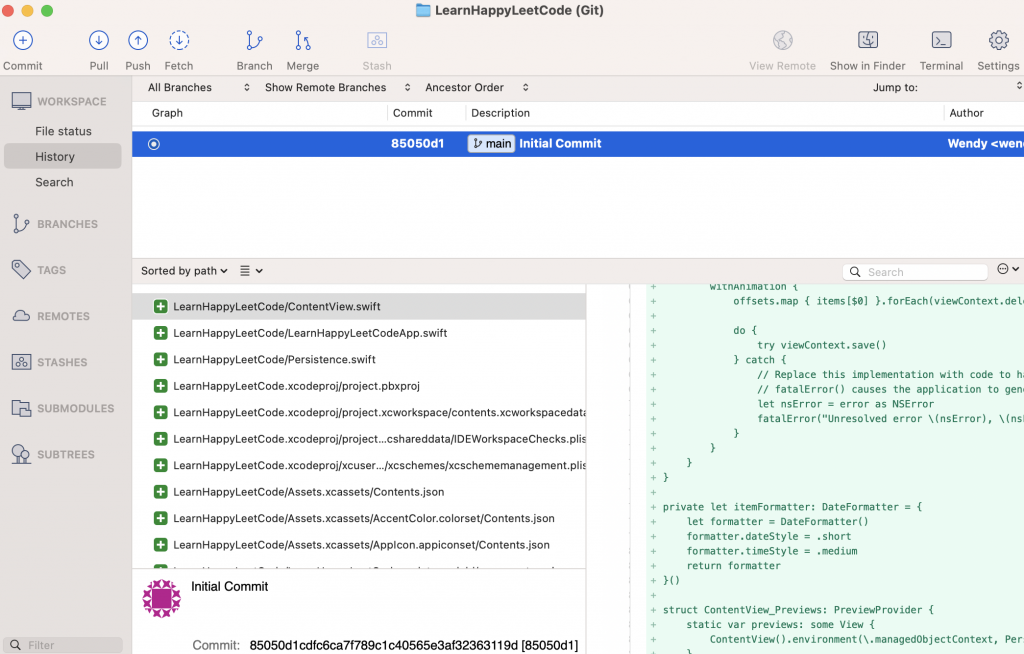Click the STASHES sidebar icon

[x=21, y=362]
